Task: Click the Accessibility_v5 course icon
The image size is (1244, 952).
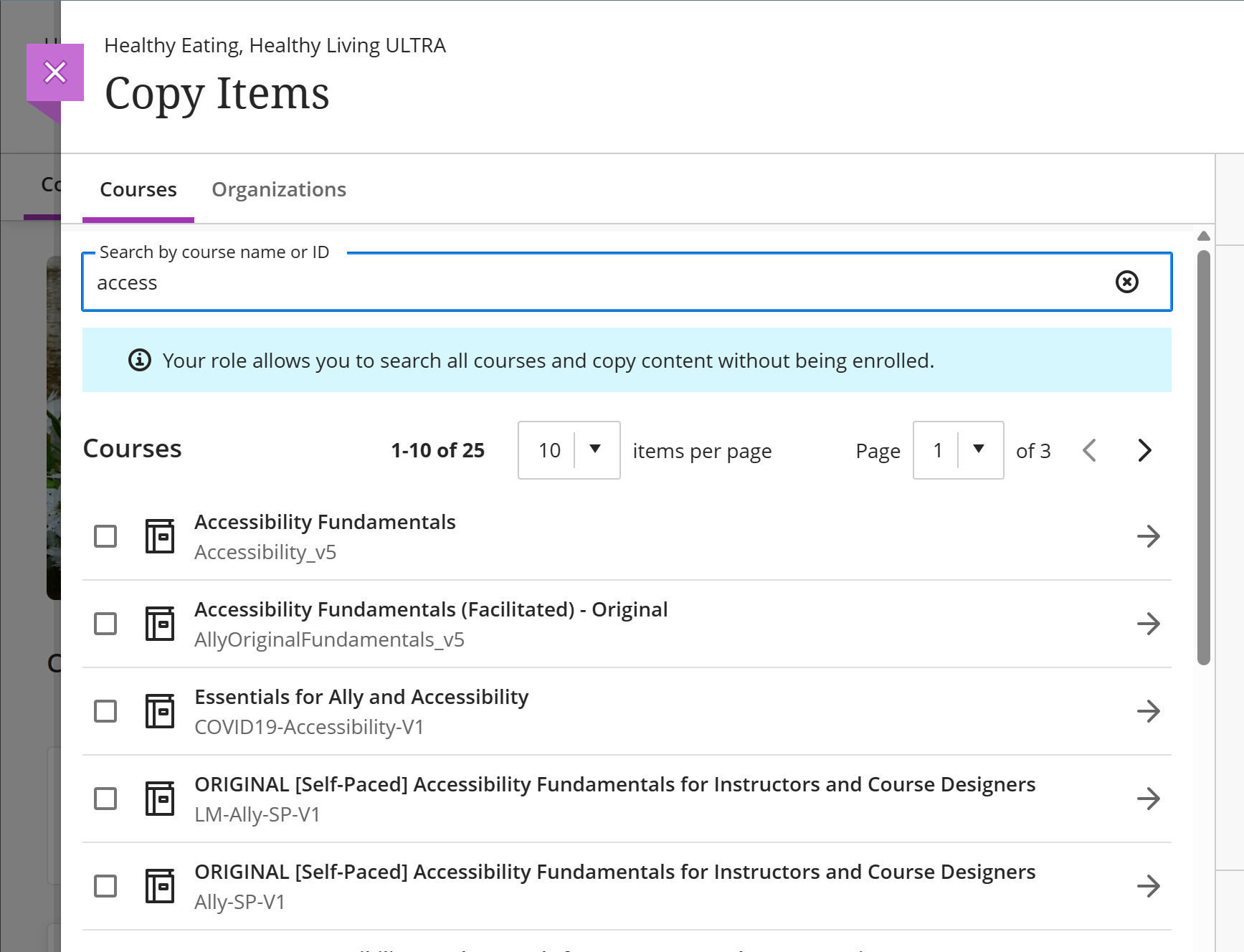Action: pyautogui.click(x=160, y=536)
